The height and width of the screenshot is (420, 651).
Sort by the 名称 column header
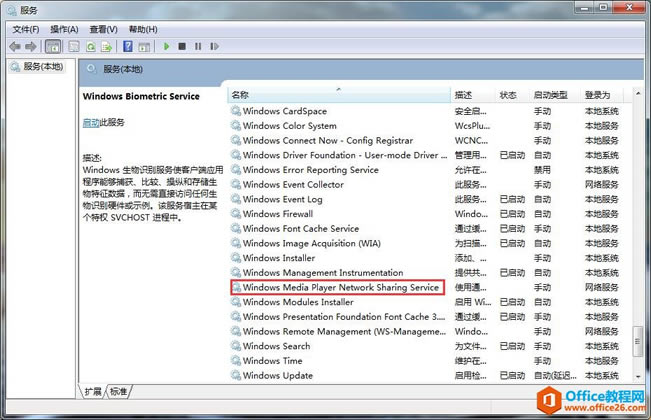[x=339, y=95]
